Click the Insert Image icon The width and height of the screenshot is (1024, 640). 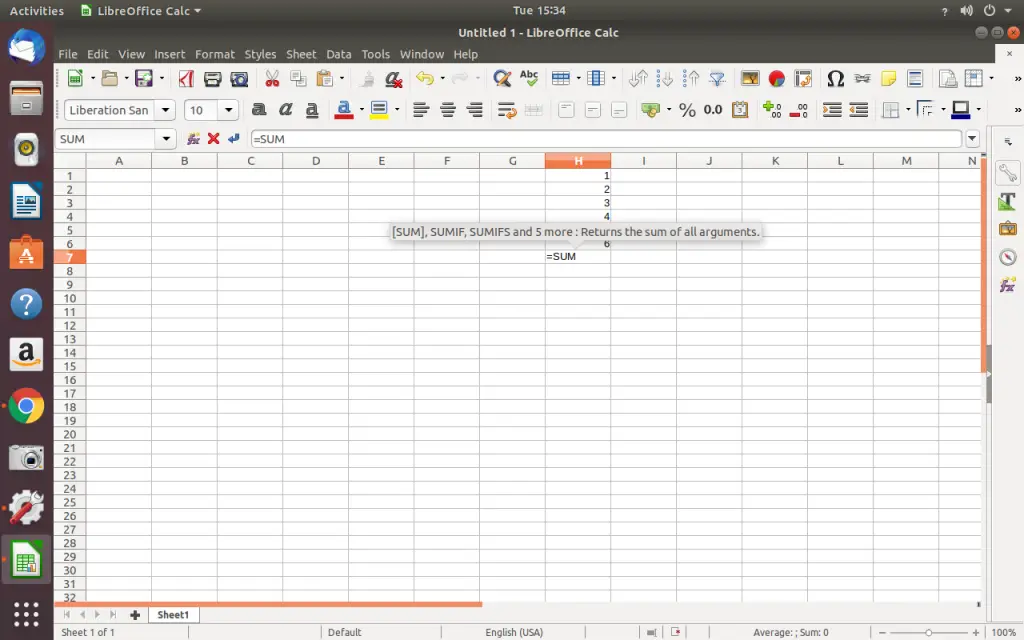750,79
